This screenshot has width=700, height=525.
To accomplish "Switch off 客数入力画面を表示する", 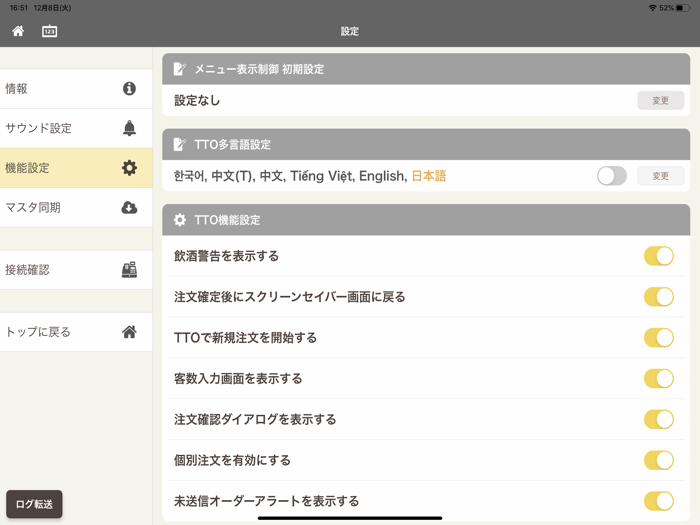I will point(658,379).
